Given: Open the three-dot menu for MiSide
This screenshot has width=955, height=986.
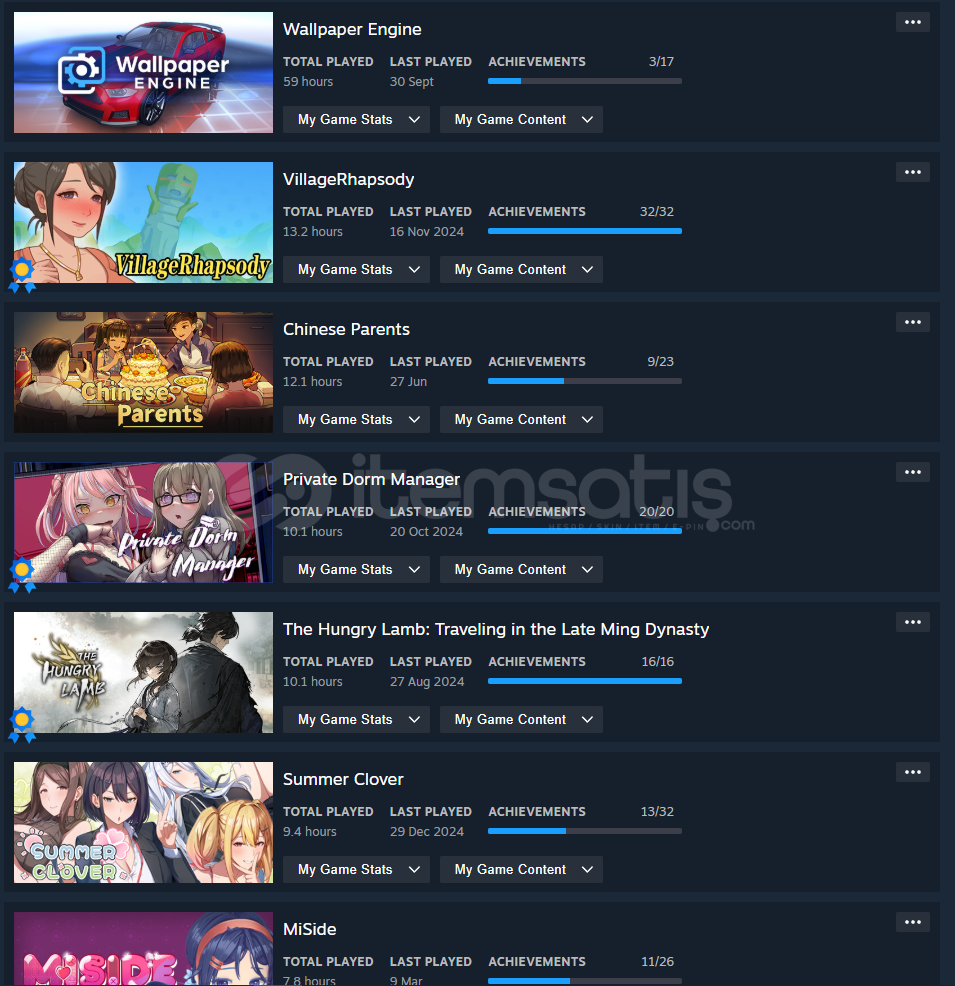Looking at the screenshot, I should click(x=912, y=922).
